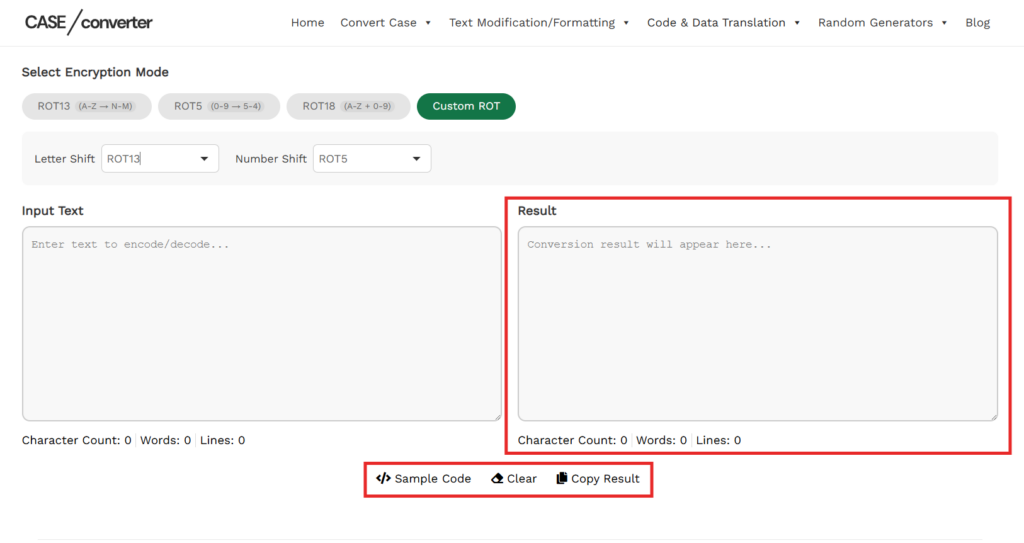Open the Home page link
Screen dimensions: 1024x543
(x=308, y=23)
